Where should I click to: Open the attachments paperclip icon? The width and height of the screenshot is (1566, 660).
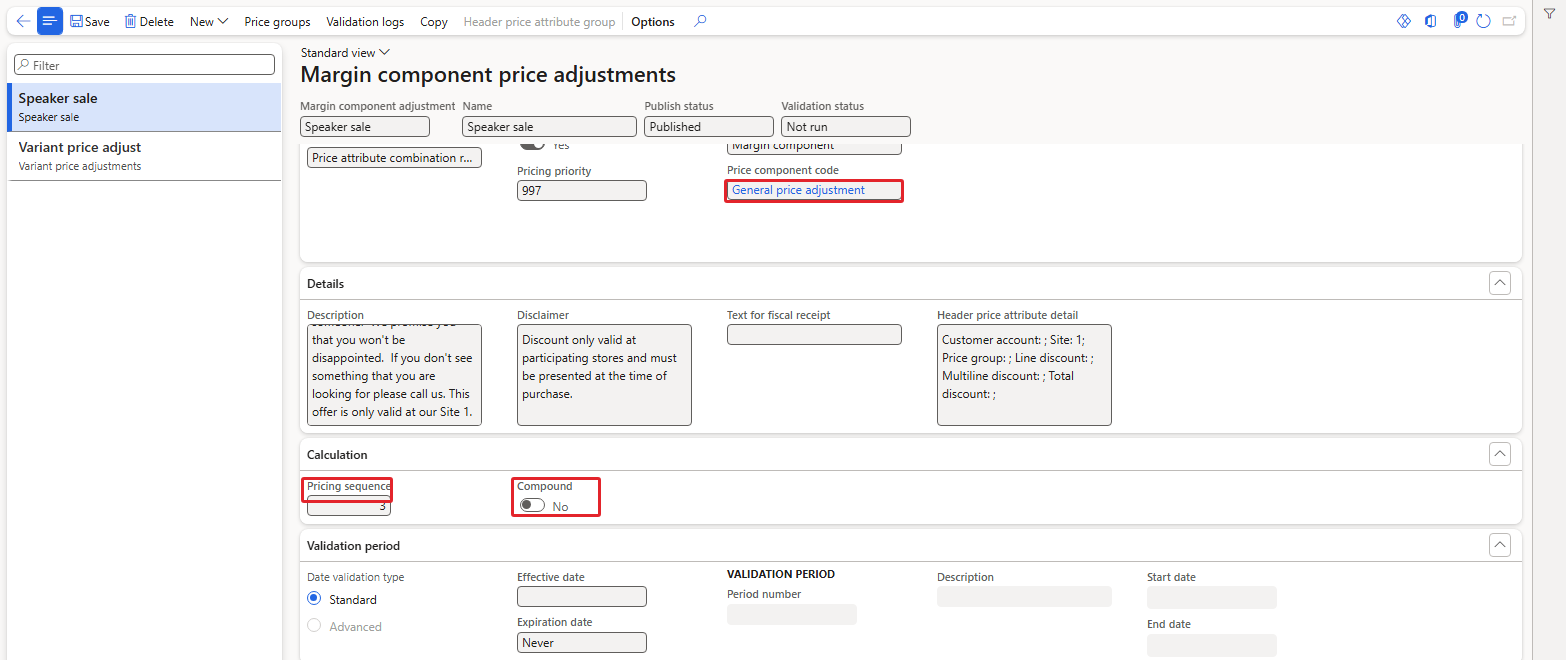point(1459,21)
